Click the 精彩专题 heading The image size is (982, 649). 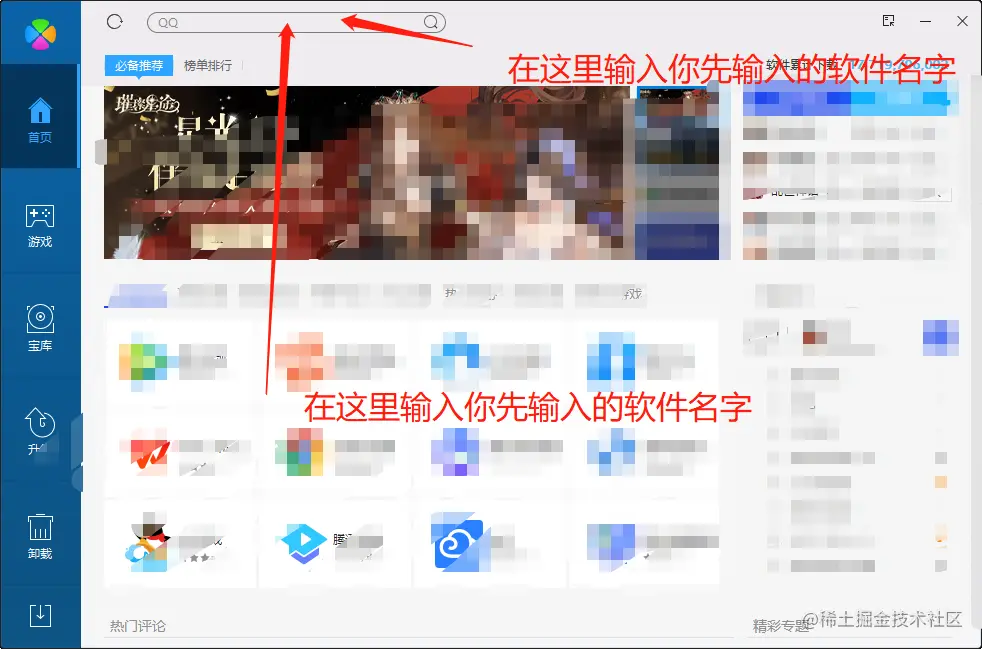coord(780,625)
